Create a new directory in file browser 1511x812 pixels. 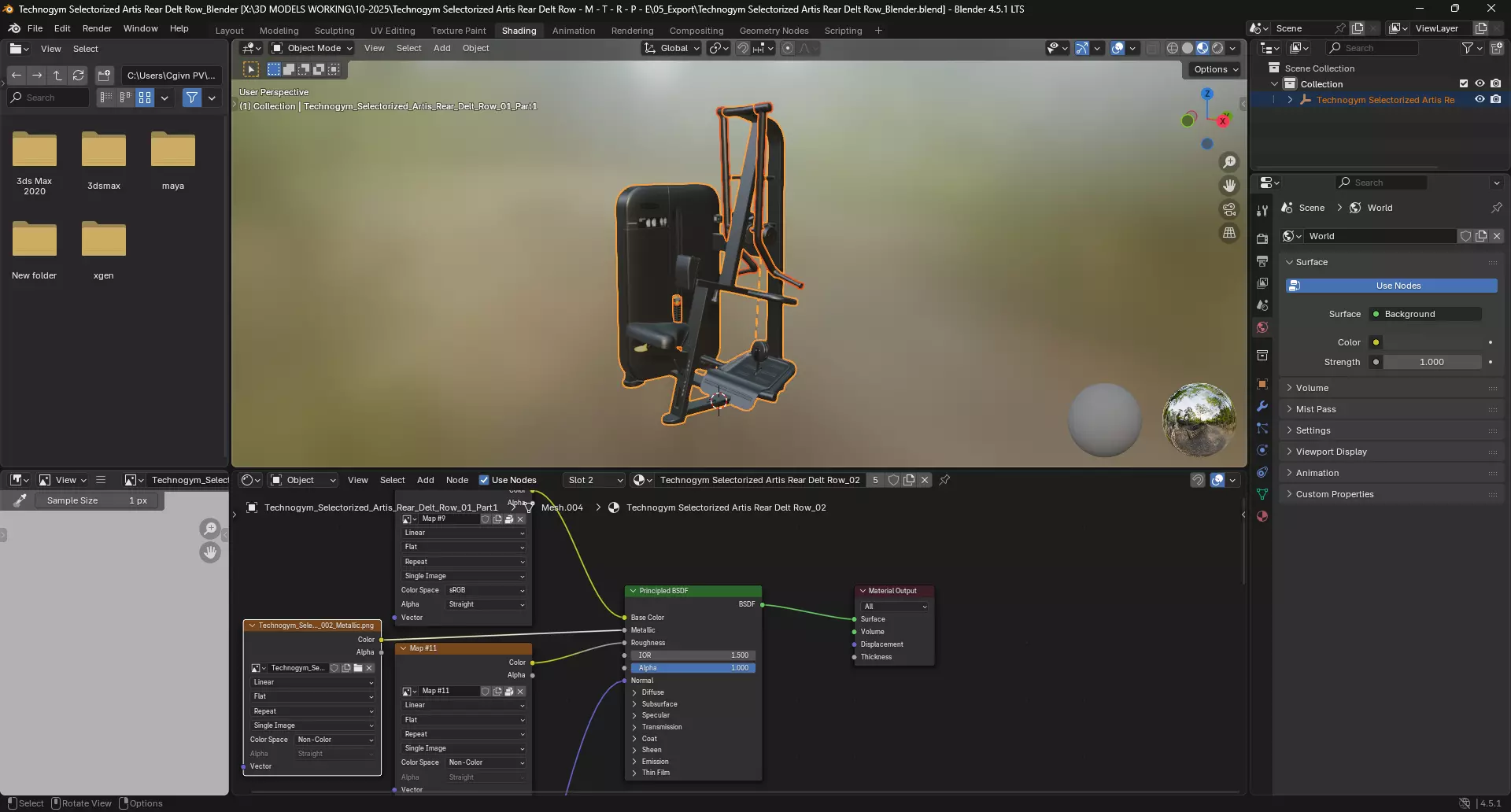(104, 76)
